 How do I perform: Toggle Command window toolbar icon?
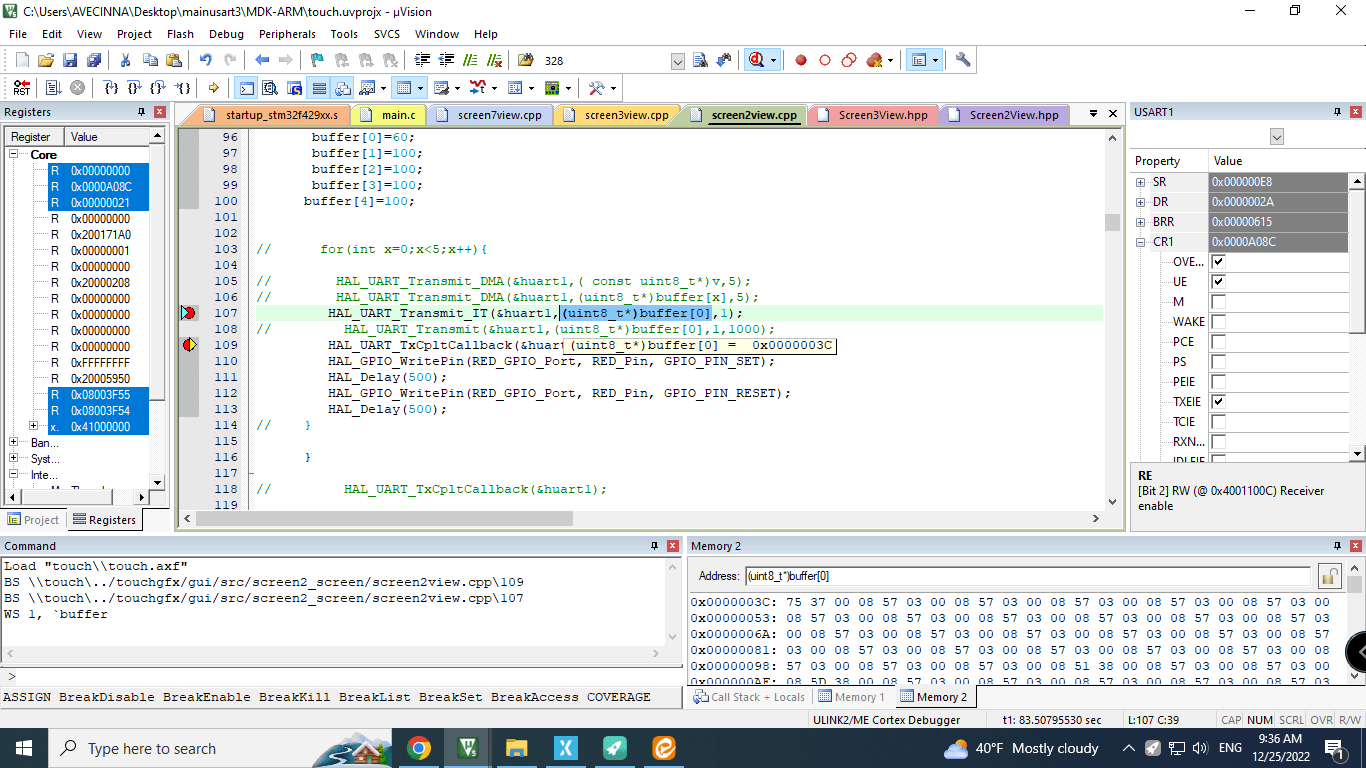click(x=245, y=87)
